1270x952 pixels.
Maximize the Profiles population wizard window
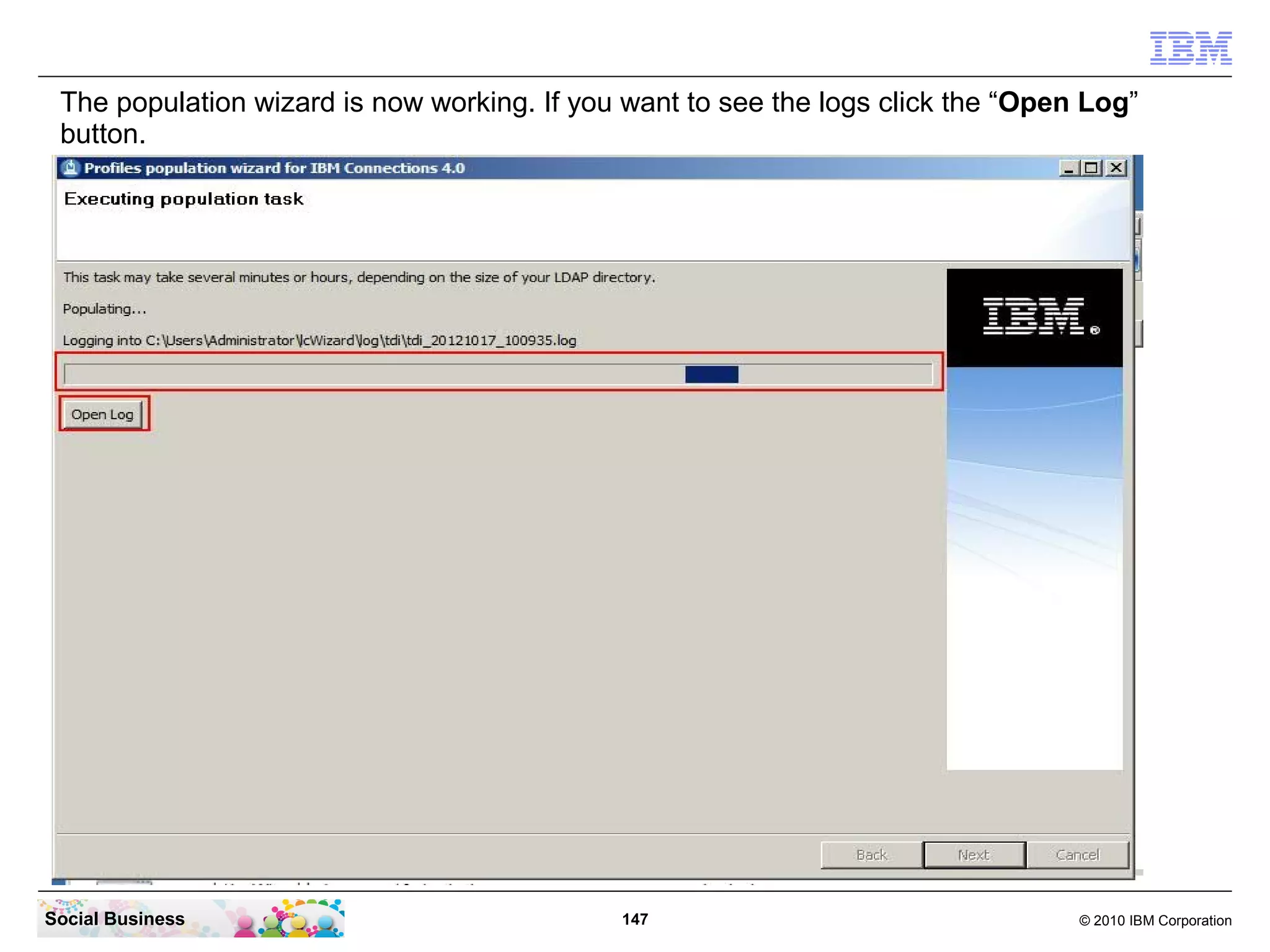(x=1091, y=168)
